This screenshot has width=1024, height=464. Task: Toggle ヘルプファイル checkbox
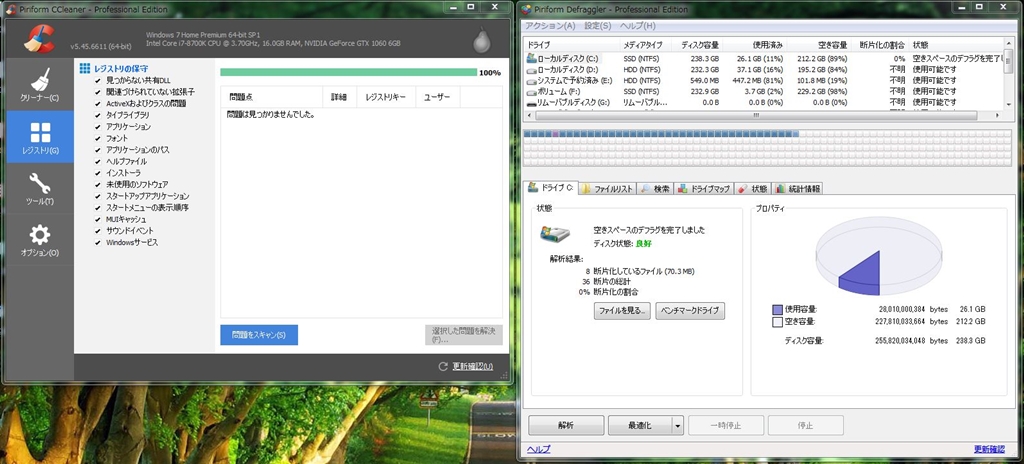(97, 161)
